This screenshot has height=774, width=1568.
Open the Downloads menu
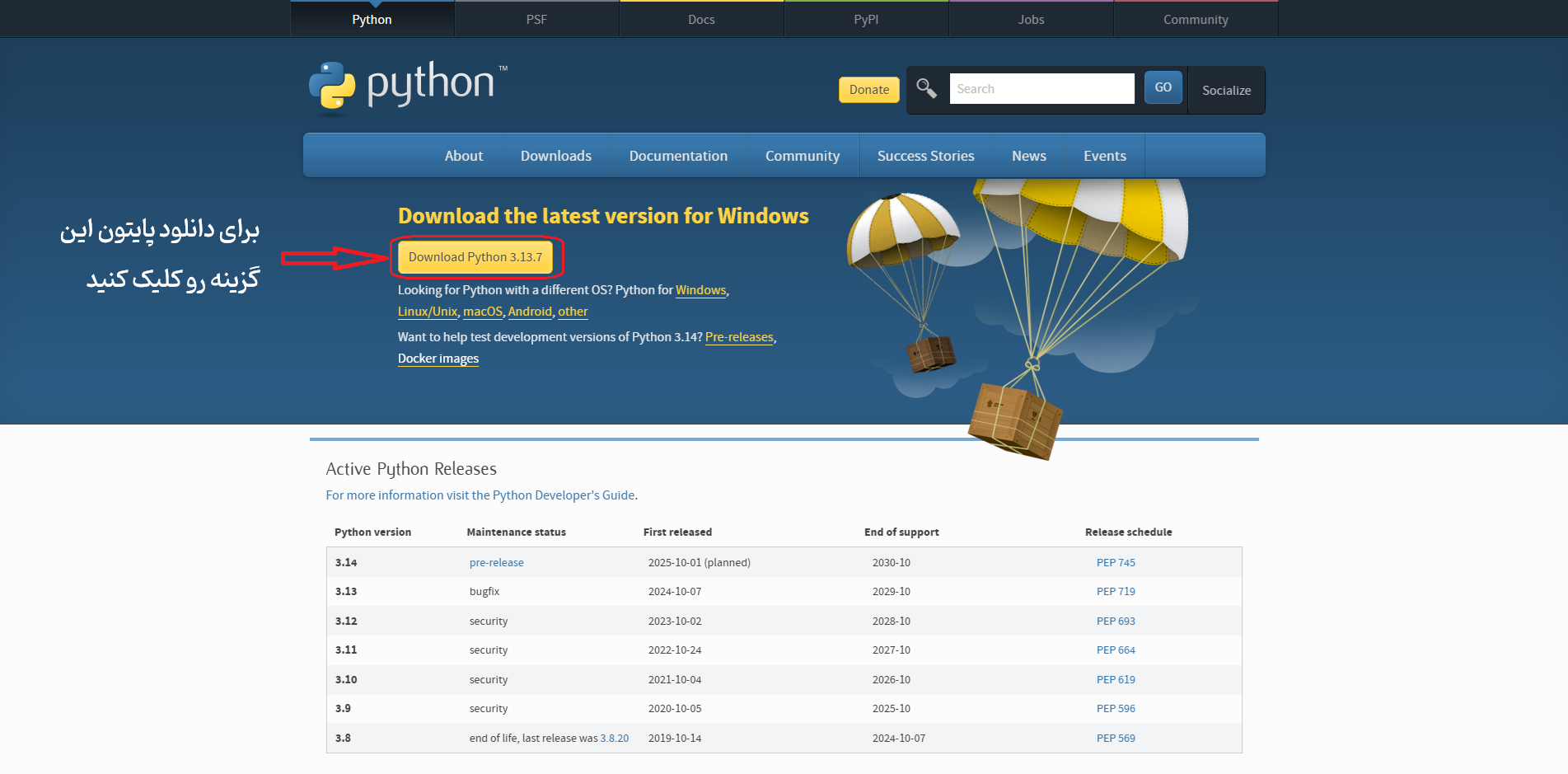pos(556,156)
